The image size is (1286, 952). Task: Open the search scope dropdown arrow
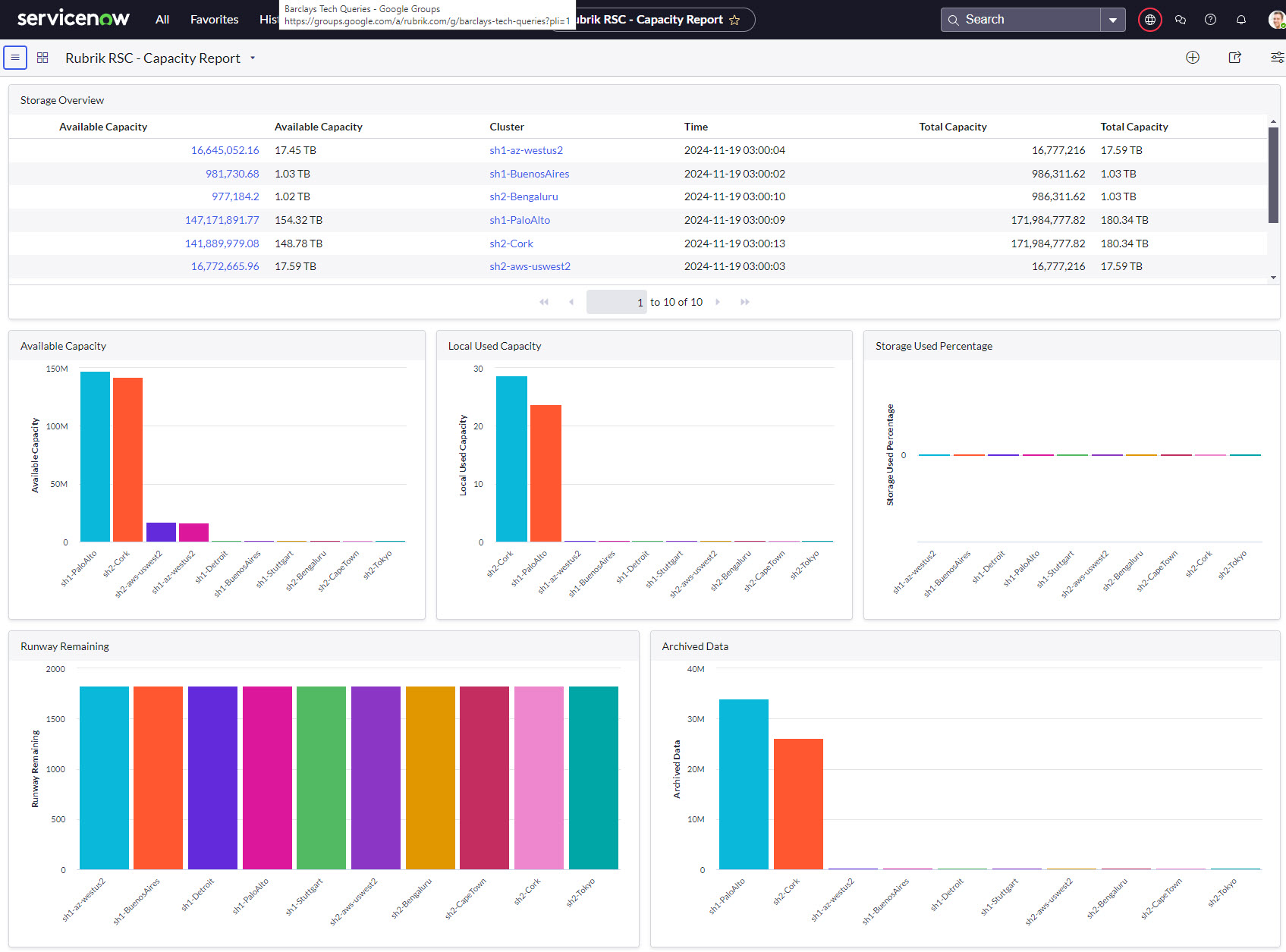[x=1113, y=20]
